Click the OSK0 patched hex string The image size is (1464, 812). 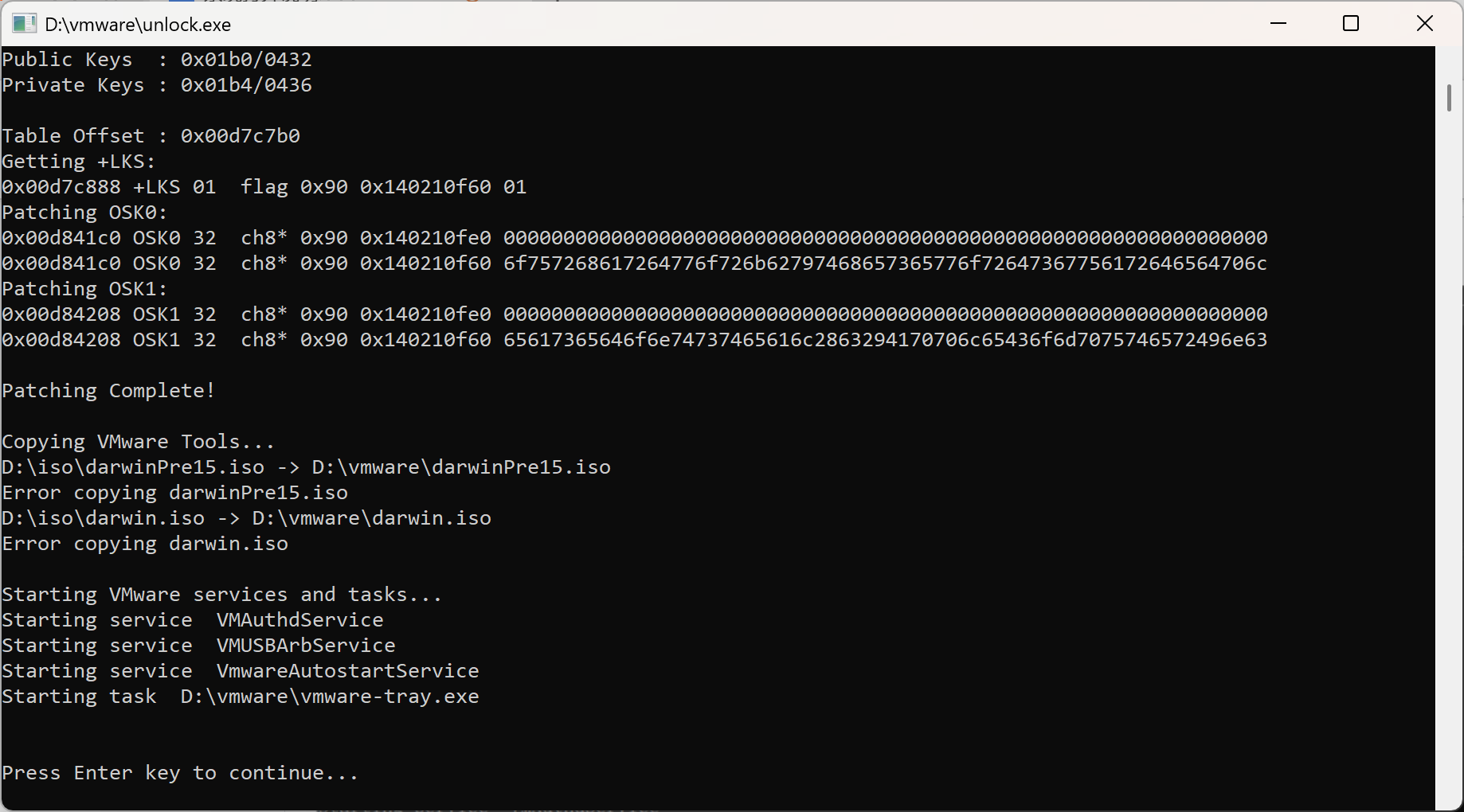coord(884,263)
